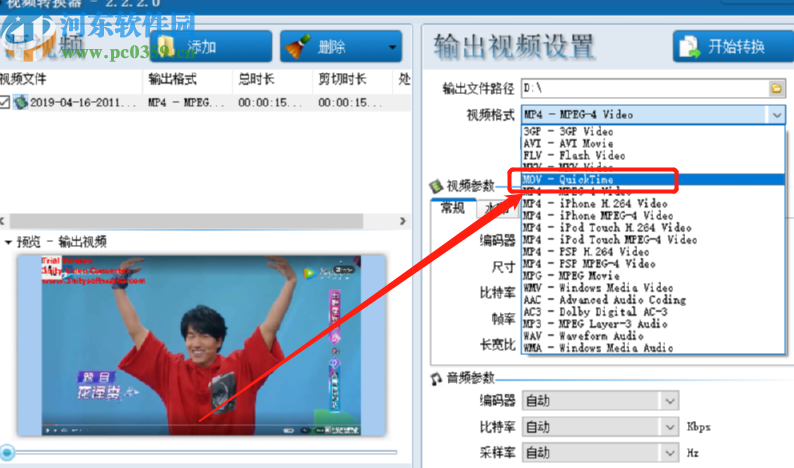Image resolution: width=794 pixels, height=468 pixels.
Task: Collapse the 视频格式 dropdown with its arrow
Action: (777, 115)
